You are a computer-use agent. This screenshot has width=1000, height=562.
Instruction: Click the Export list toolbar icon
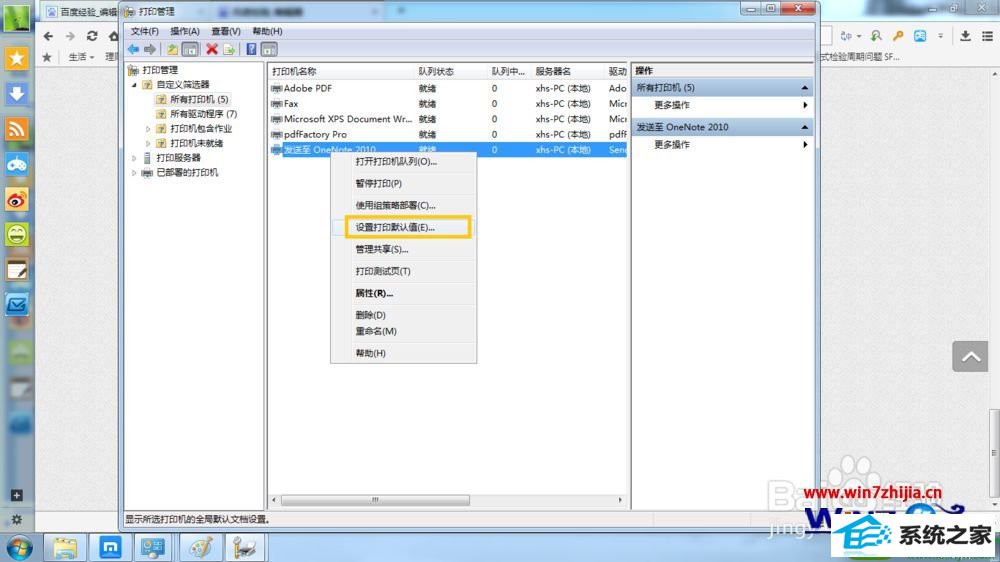pyautogui.click(x=229, y=49)
